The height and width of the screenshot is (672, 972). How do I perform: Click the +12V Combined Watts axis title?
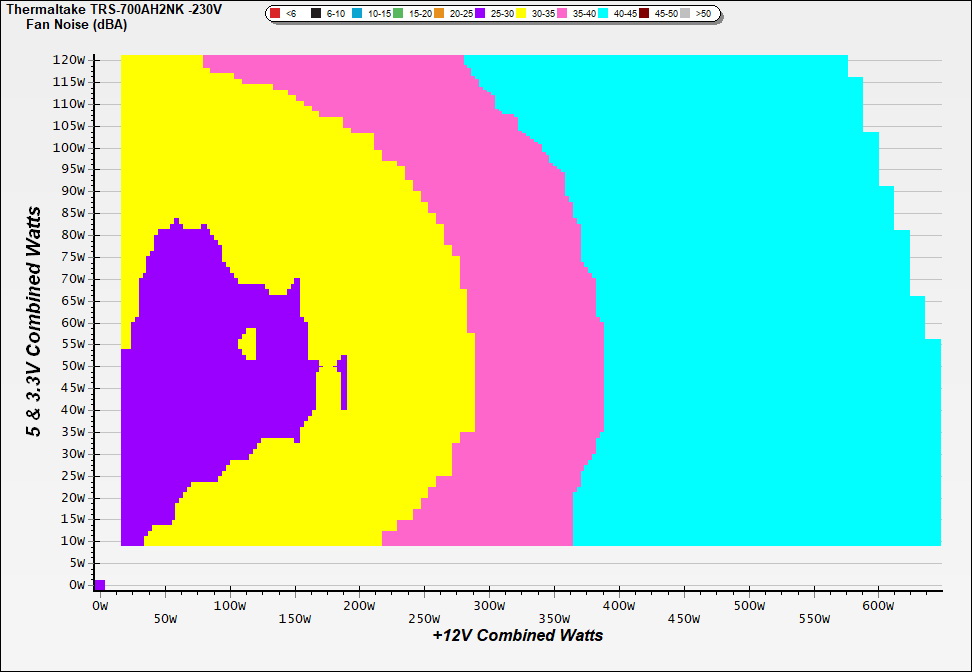pyautogui.click(x=518, y=635)
